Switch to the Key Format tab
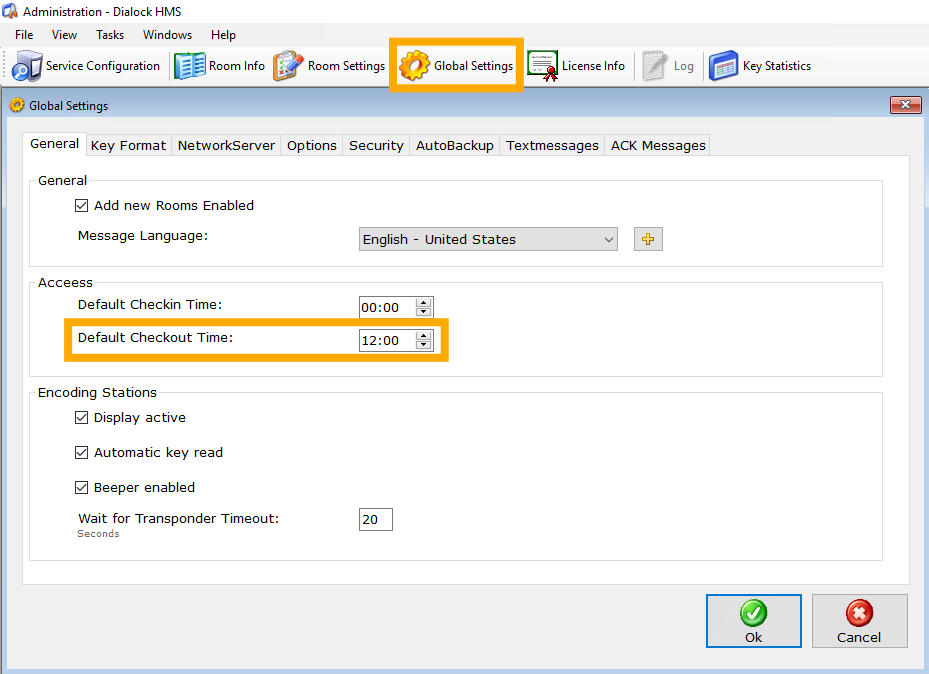Screen dimensions: 929x674 128,145
